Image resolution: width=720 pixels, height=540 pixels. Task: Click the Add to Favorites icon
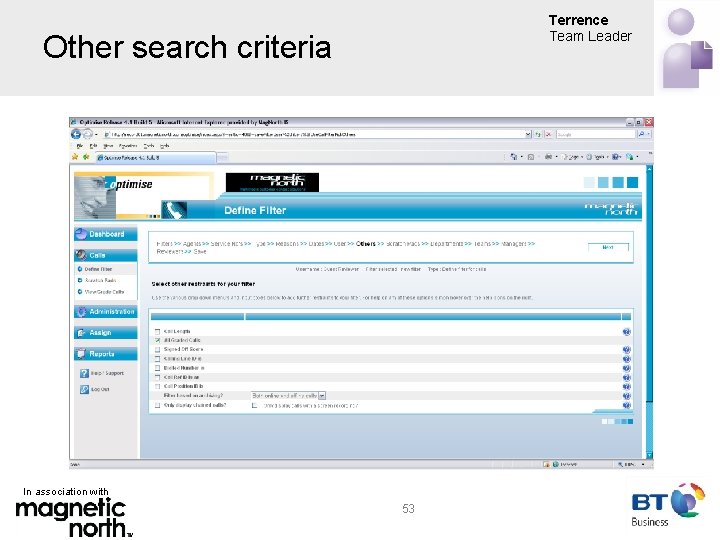click(86, 157)
